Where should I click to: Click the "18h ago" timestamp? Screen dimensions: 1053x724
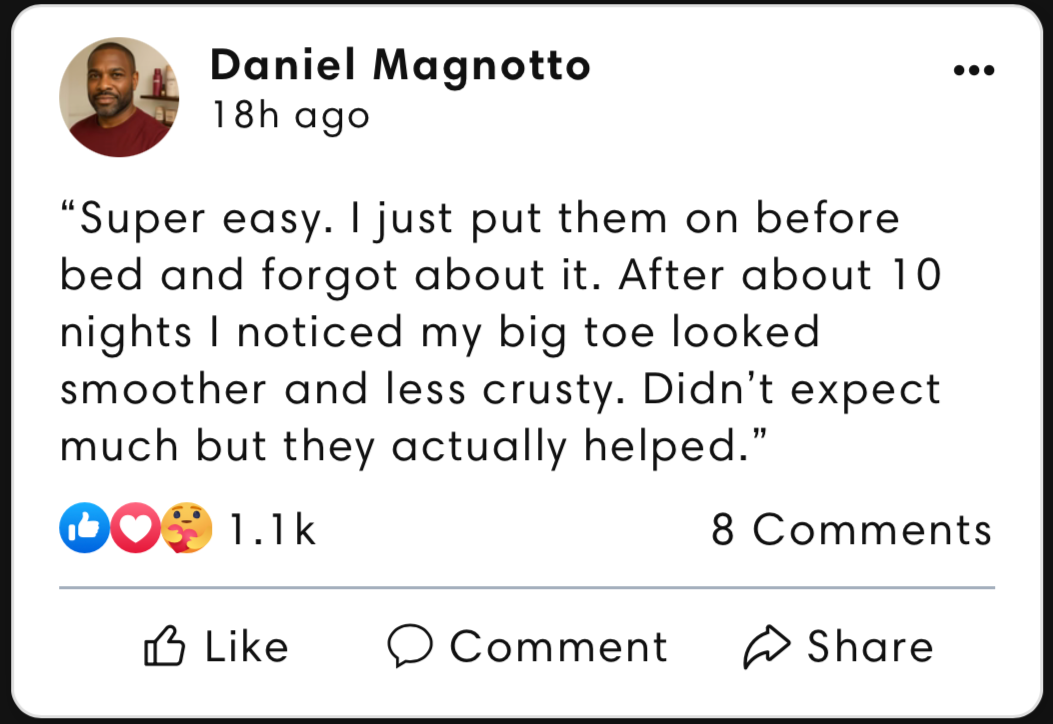click(x=290, y=116)
